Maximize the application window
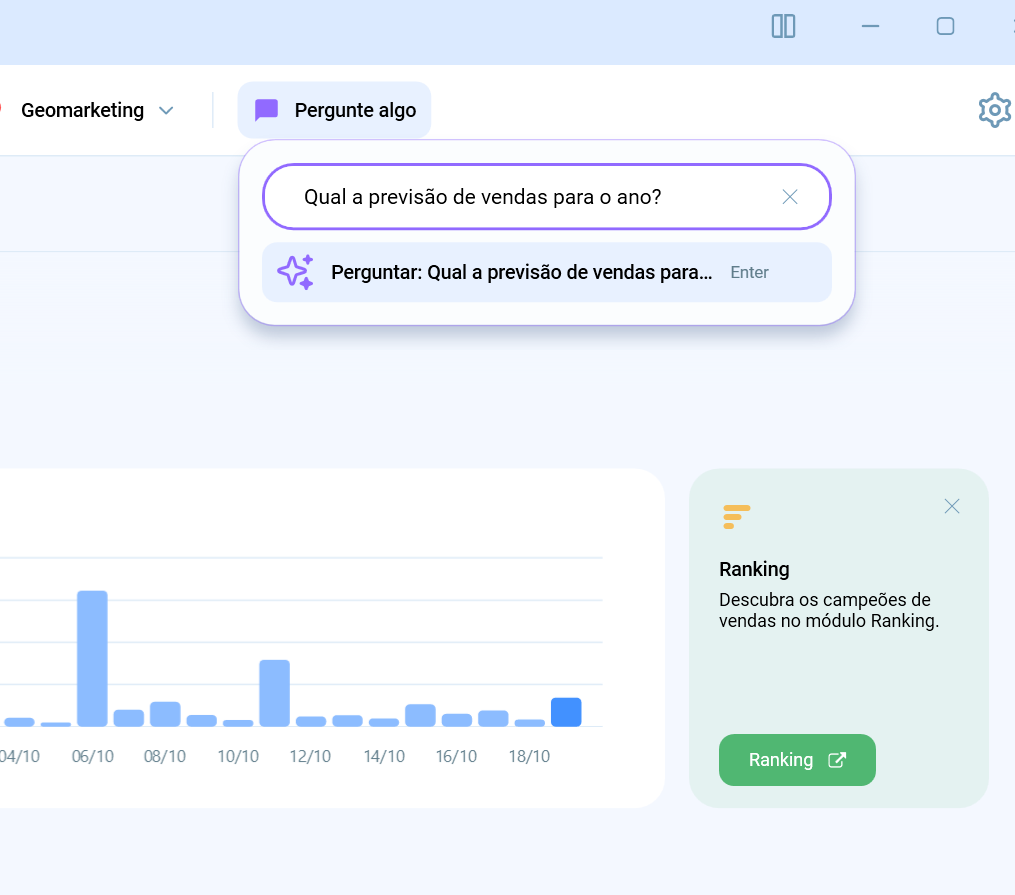1015x895 pixels. (x=945, y=27)
